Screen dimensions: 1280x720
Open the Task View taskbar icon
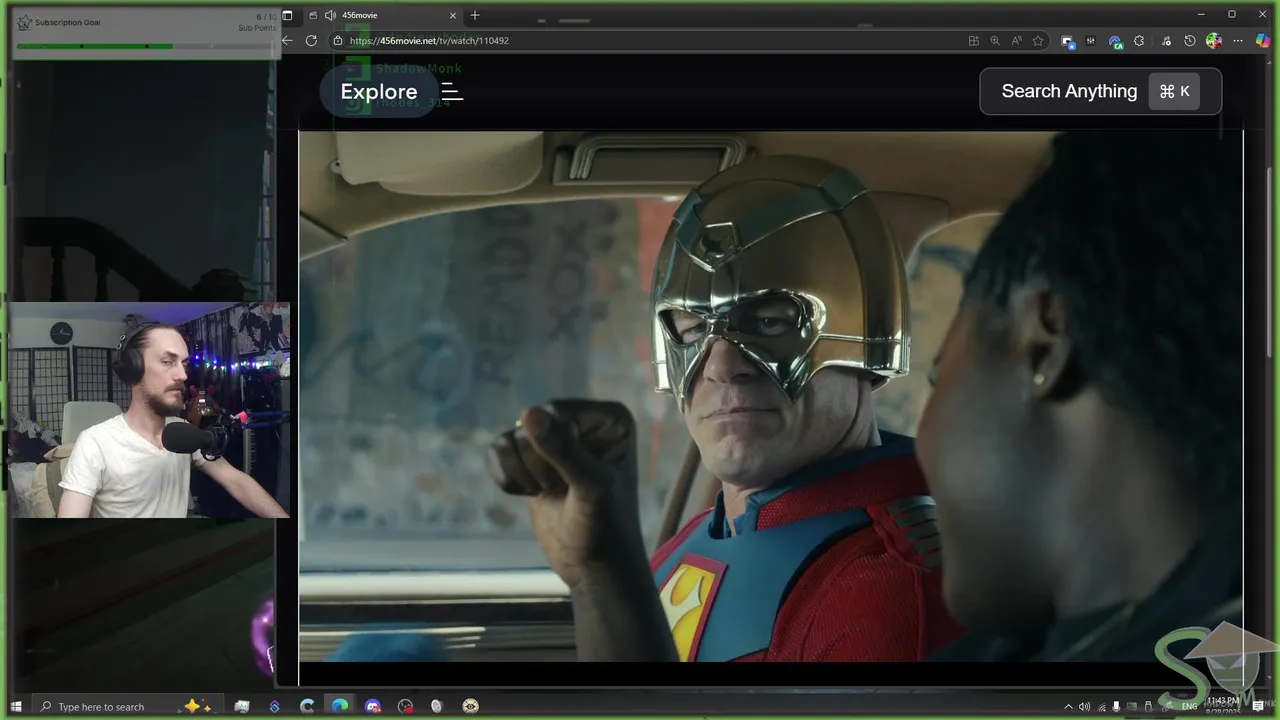click(242, 706)
